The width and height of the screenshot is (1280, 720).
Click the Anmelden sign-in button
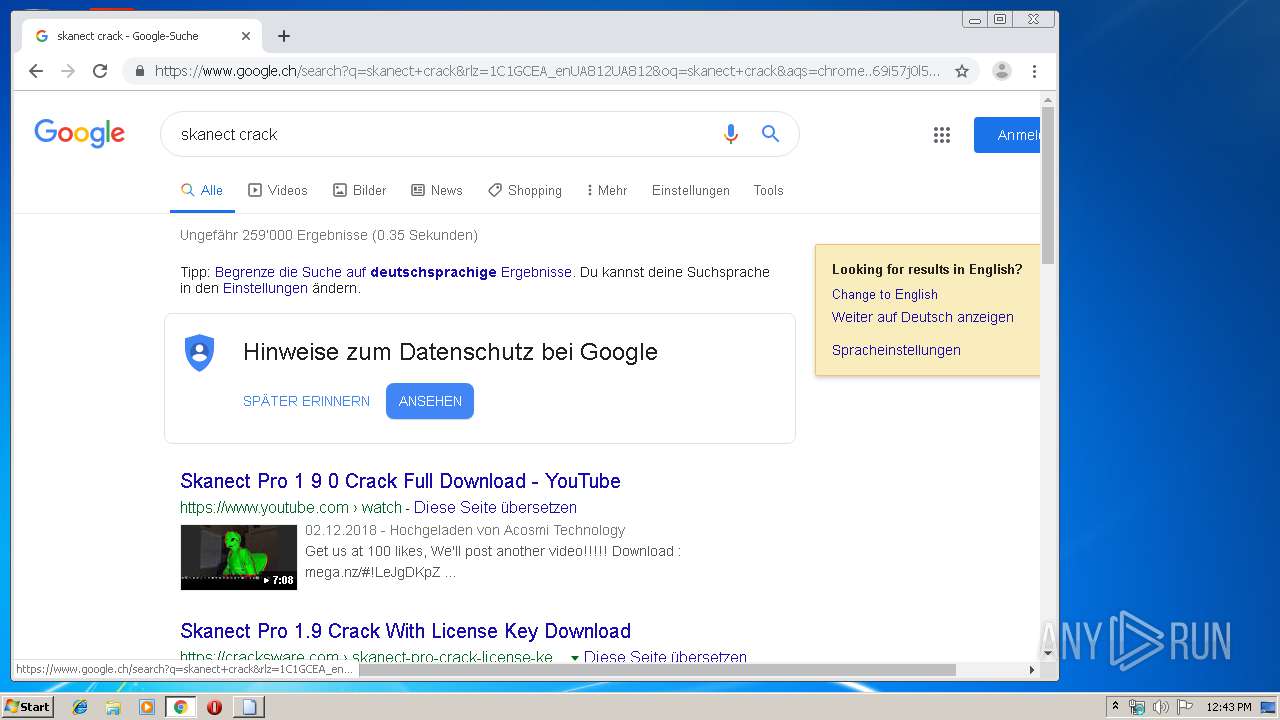coord(1007,135)
